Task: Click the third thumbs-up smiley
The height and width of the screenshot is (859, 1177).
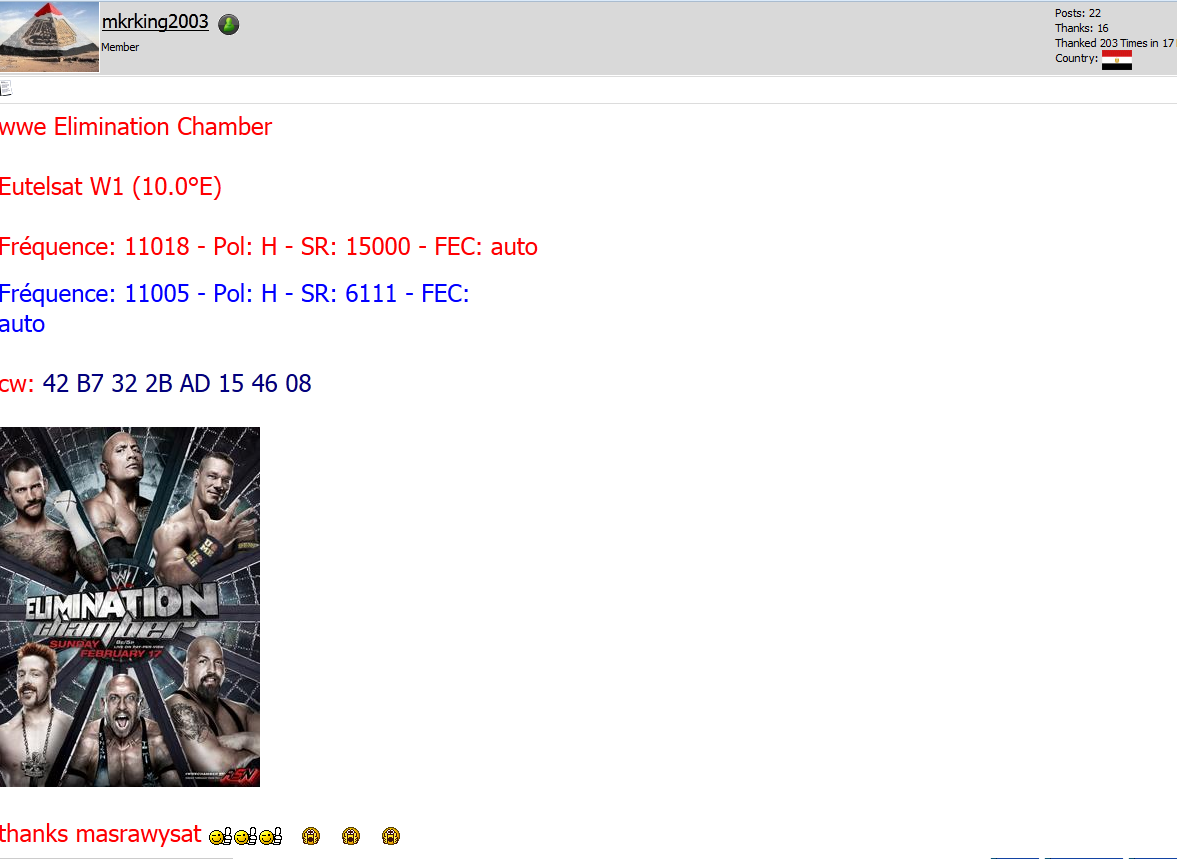Action: 271,836
